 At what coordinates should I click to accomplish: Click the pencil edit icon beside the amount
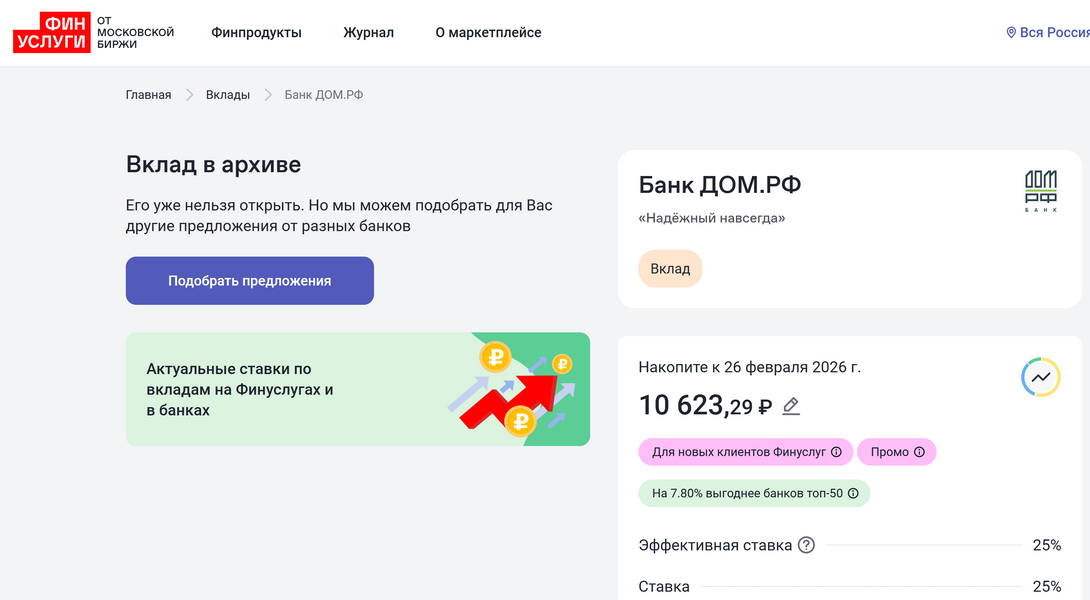coord(791,406)
